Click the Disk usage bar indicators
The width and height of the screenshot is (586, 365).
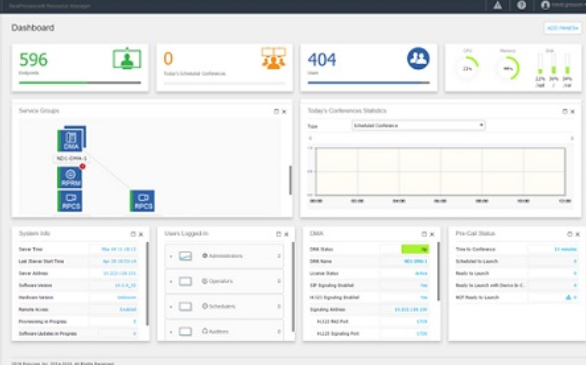pyautogui.click(x=553, y=64)
